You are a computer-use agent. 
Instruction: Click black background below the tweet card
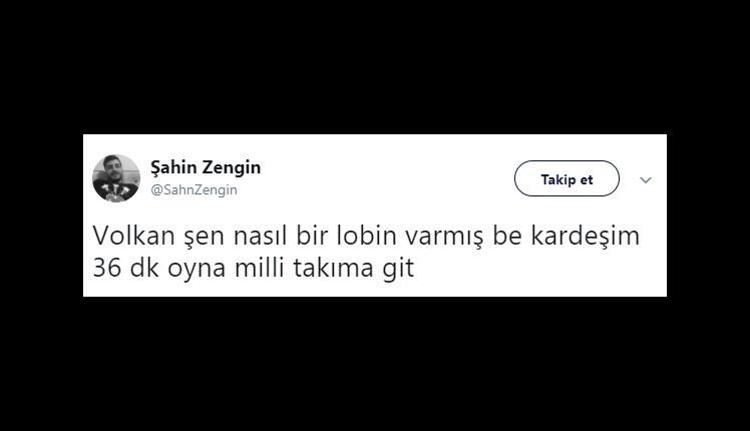(375, 364)
